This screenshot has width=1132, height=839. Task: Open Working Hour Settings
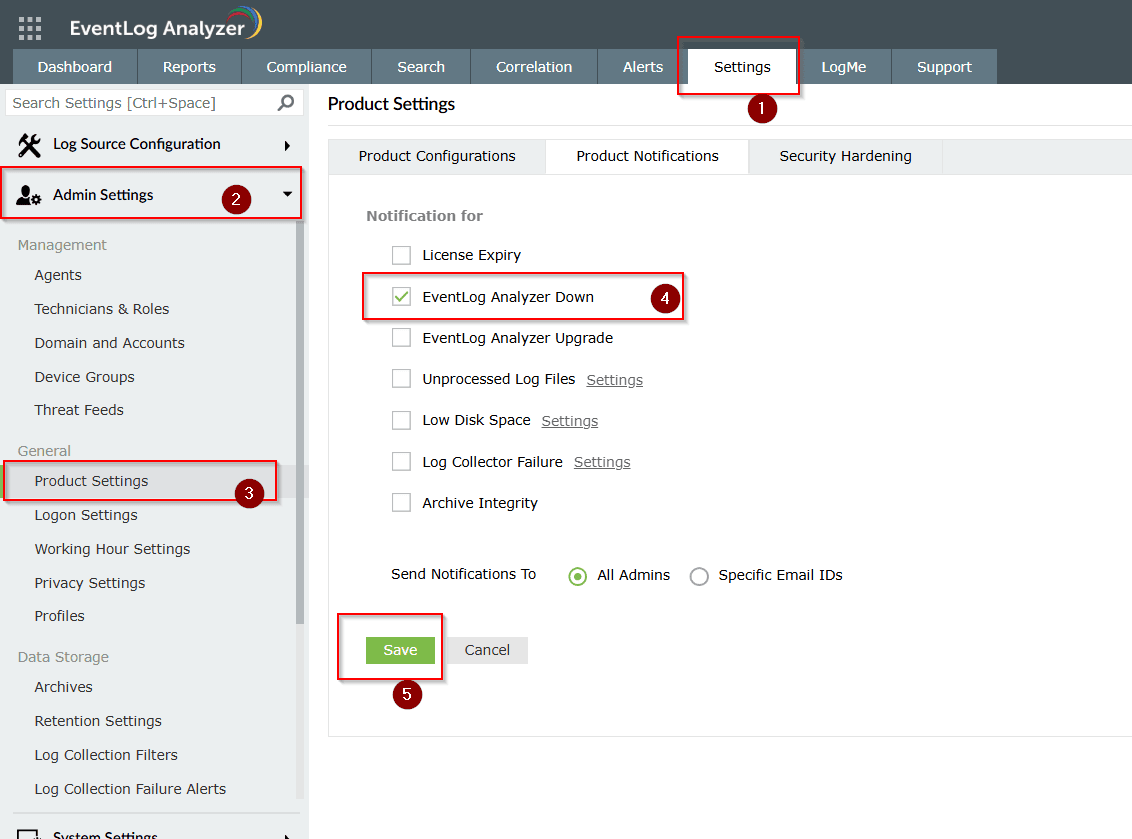tap(113, 549)
